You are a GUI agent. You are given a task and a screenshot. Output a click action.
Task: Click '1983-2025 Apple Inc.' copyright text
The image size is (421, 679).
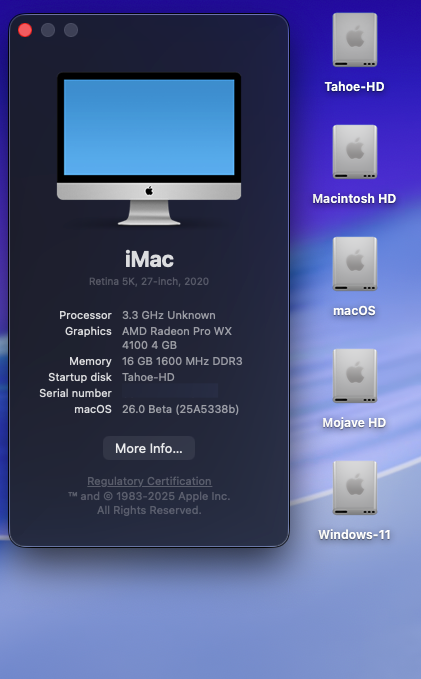[173, 496]
